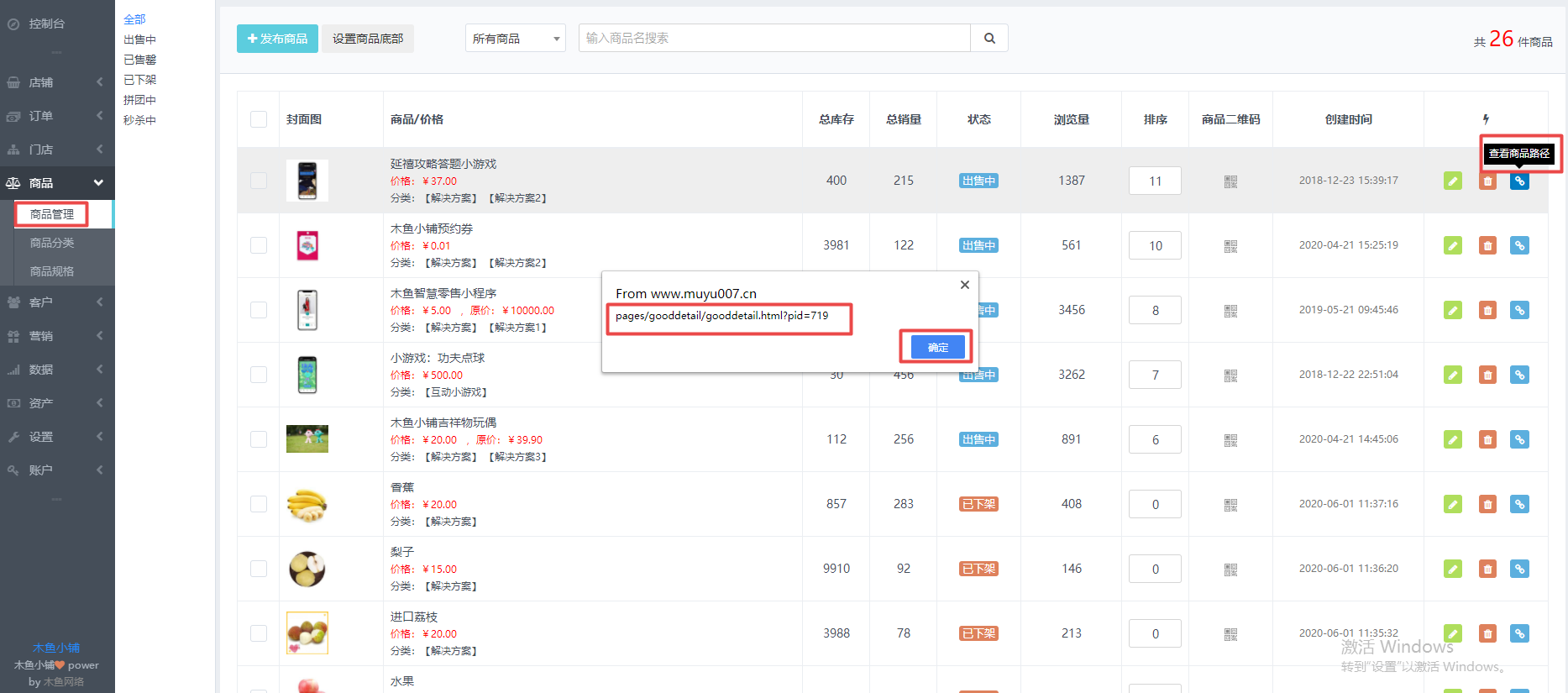Filter products by 出售中
This screenshot has width=1568, height=693.
pyautogui.click(x=139, y=39)
